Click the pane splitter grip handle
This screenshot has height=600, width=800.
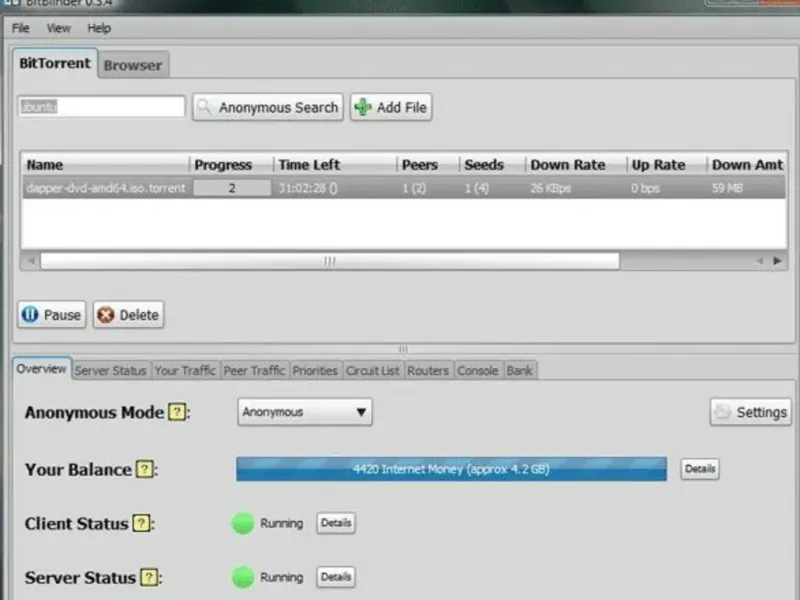point(403,349)
